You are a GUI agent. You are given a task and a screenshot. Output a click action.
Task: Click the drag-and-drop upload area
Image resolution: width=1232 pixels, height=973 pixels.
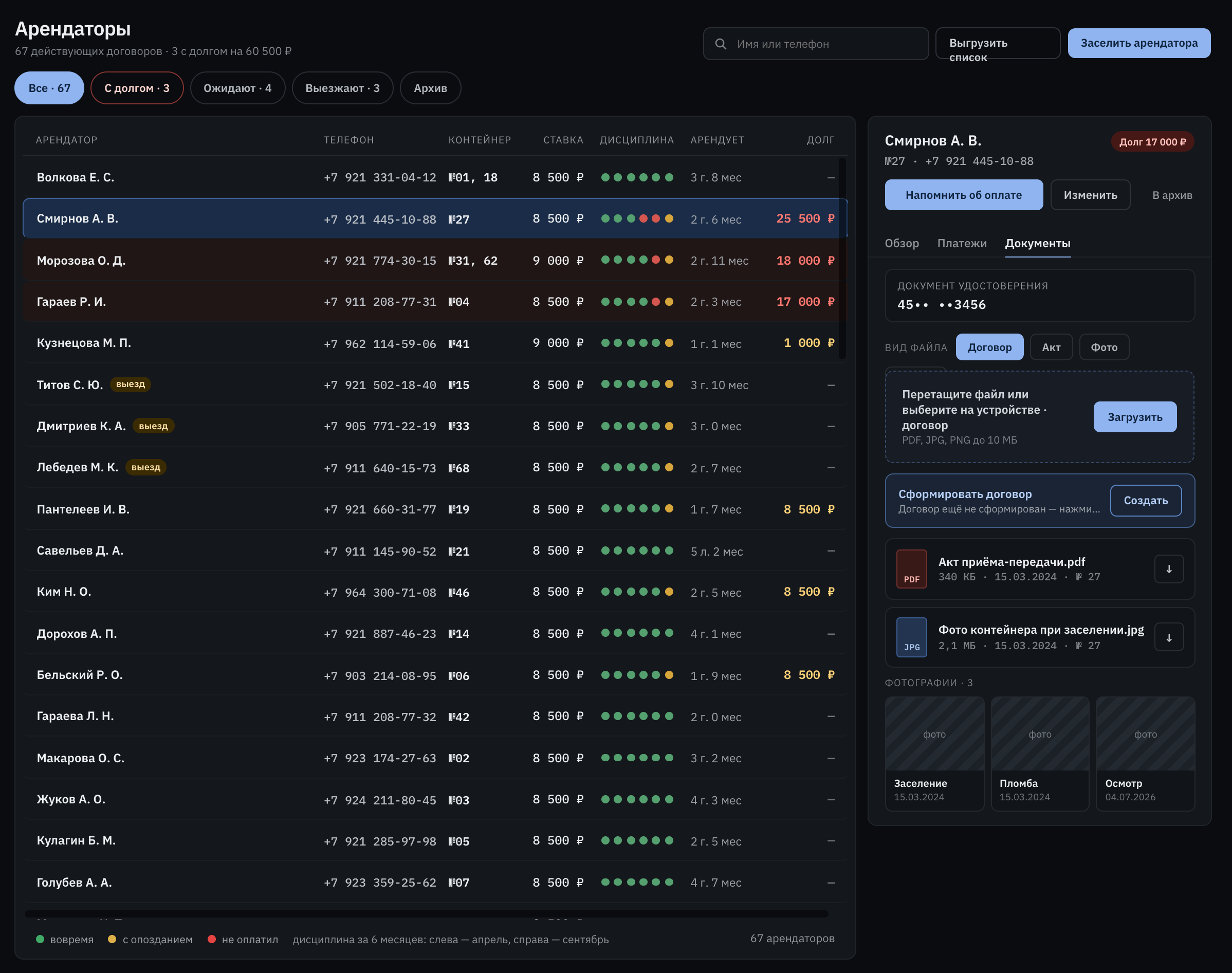pyautogui.click(x=1039, y=416)
